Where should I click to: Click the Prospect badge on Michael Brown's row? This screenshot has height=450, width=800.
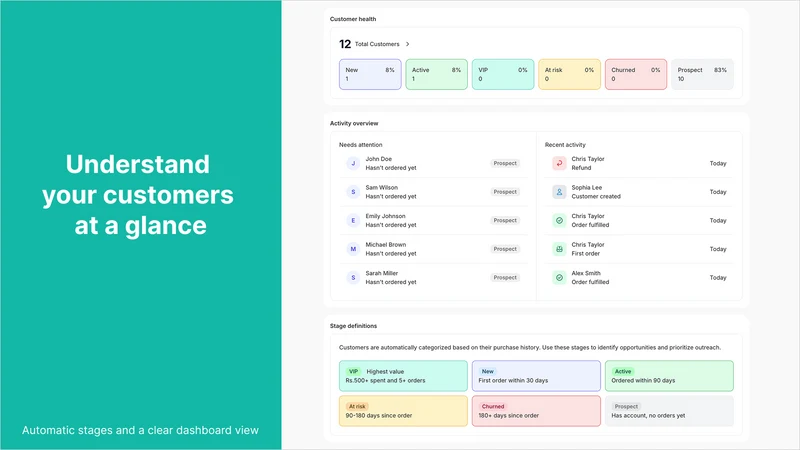point(505,249)
